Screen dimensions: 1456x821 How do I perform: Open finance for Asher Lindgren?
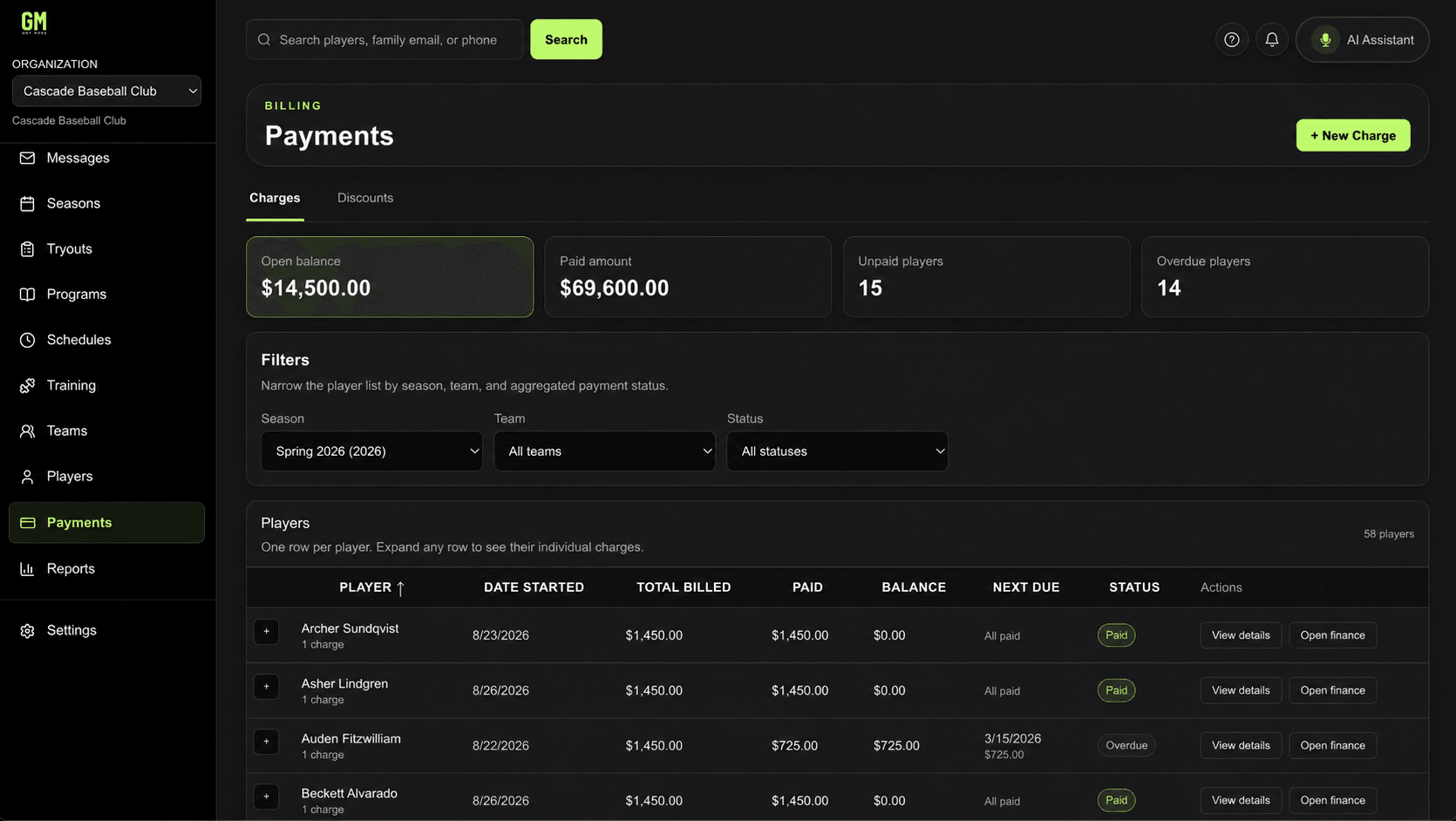1332,690
